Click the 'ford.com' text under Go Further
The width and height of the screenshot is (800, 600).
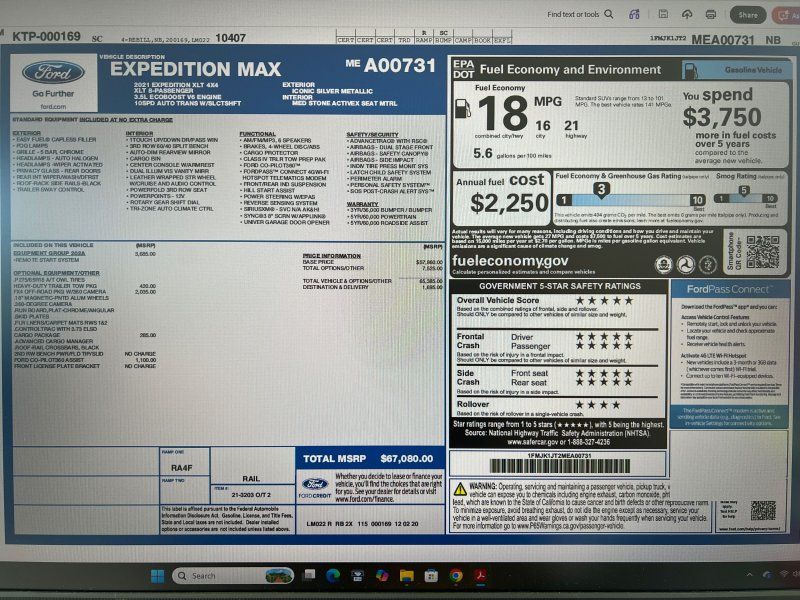[x=53, y=107]
